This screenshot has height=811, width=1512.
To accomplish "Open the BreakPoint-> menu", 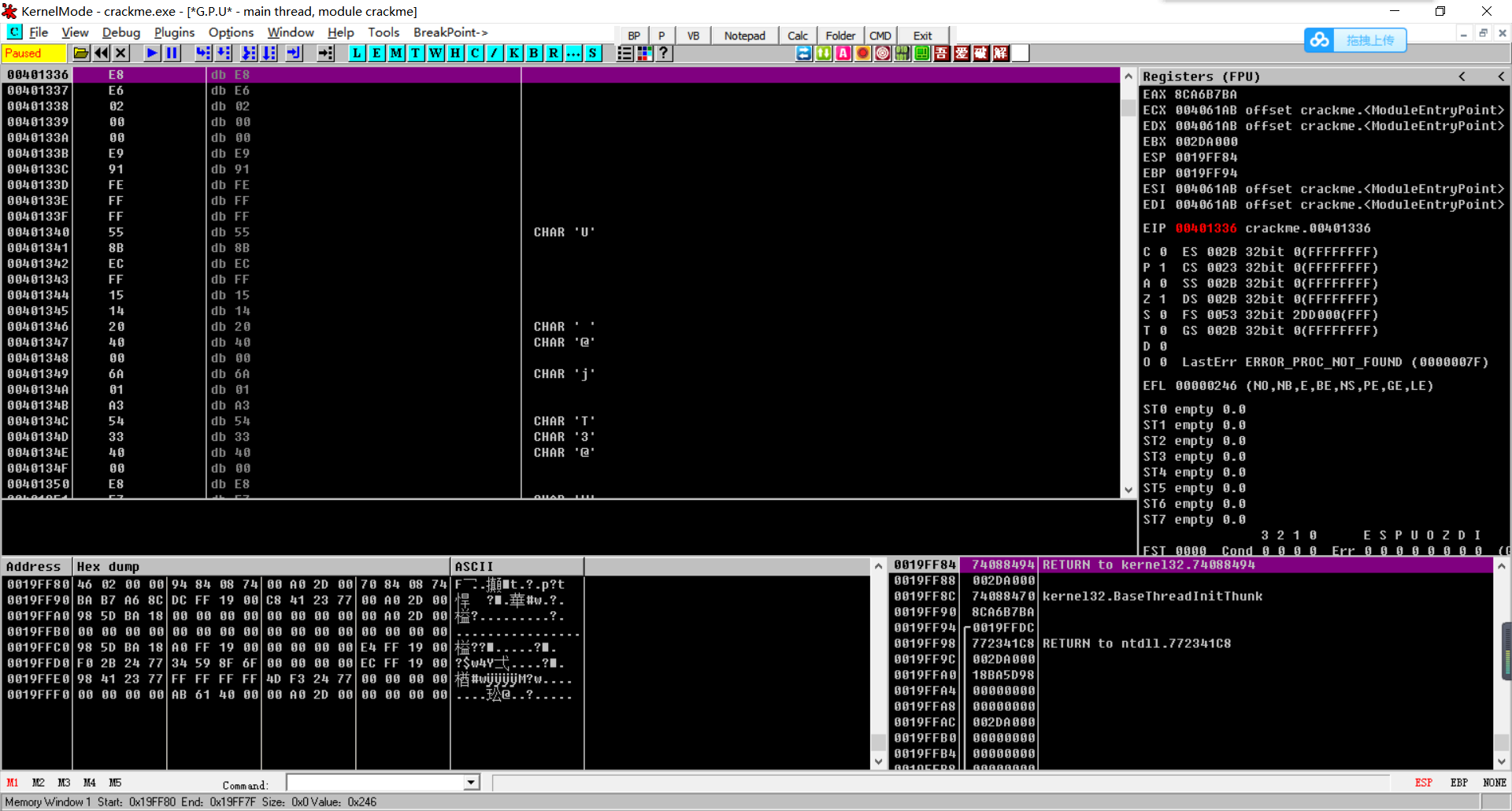I will point(450,32).
